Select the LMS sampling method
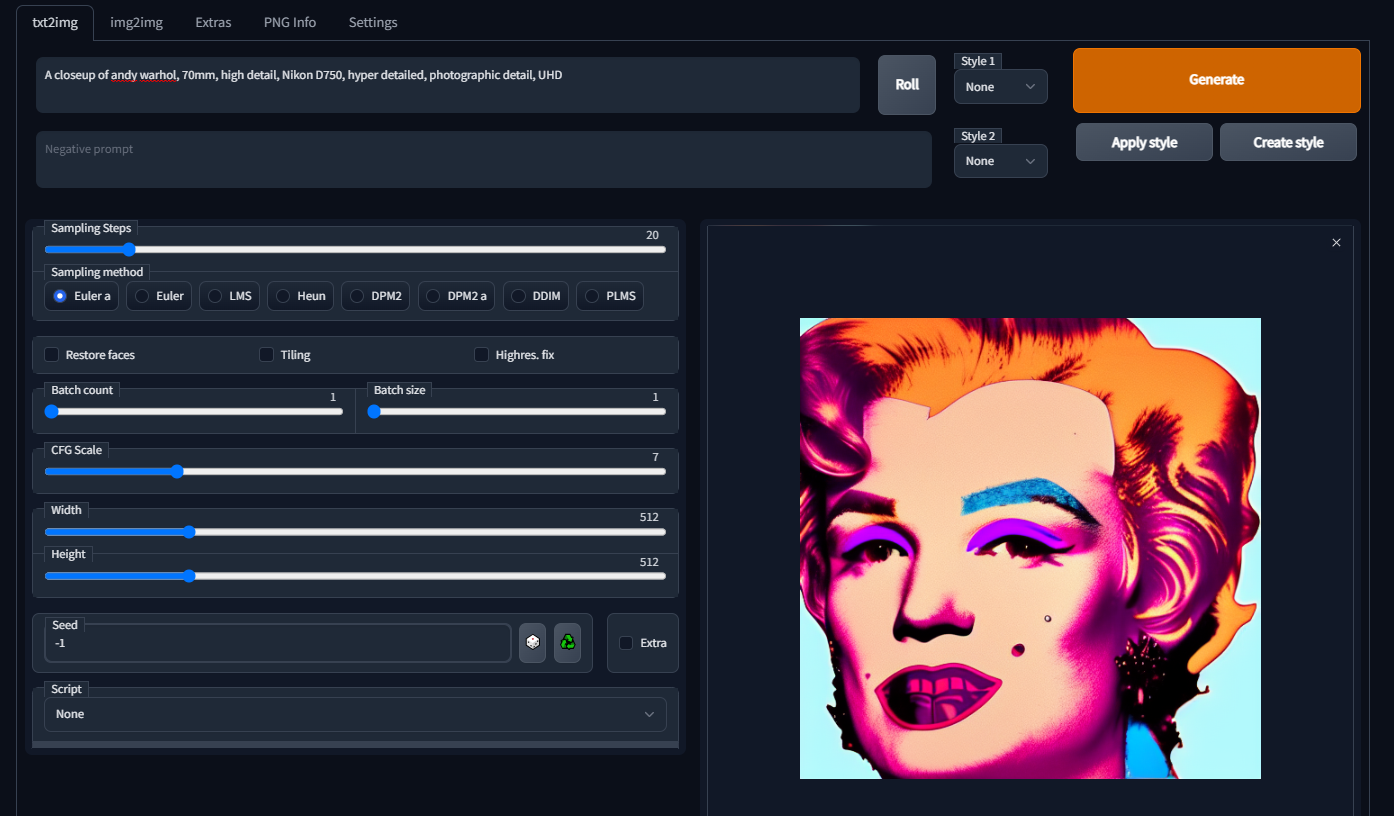1394x816 pixels. 229,296
